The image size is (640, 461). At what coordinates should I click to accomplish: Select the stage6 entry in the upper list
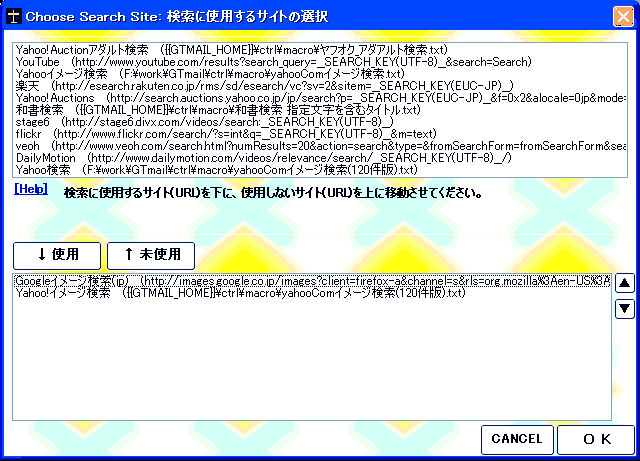320,122
